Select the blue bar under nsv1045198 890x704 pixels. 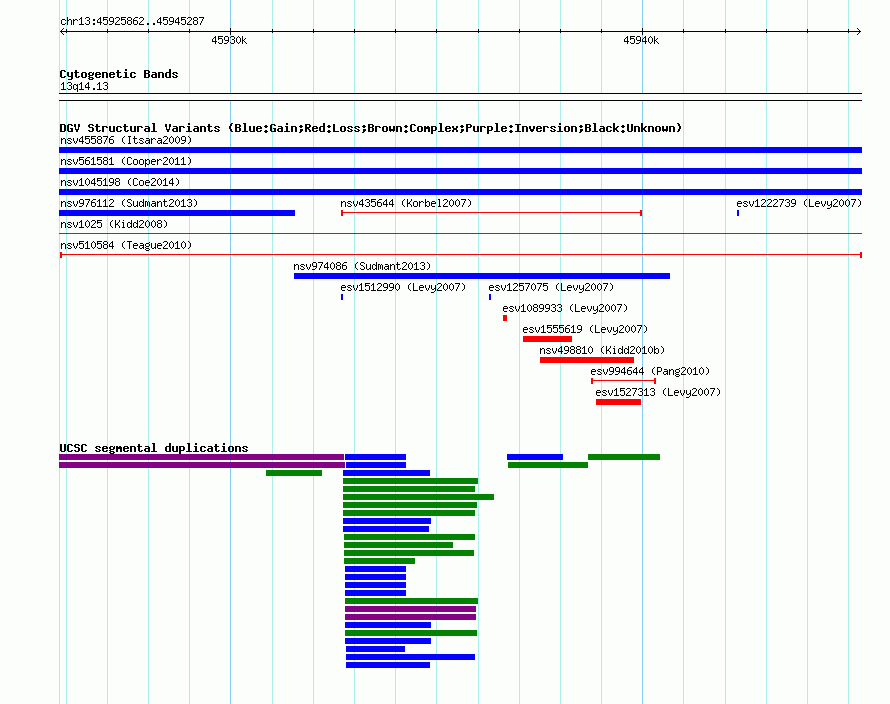[x=460, y=192]
